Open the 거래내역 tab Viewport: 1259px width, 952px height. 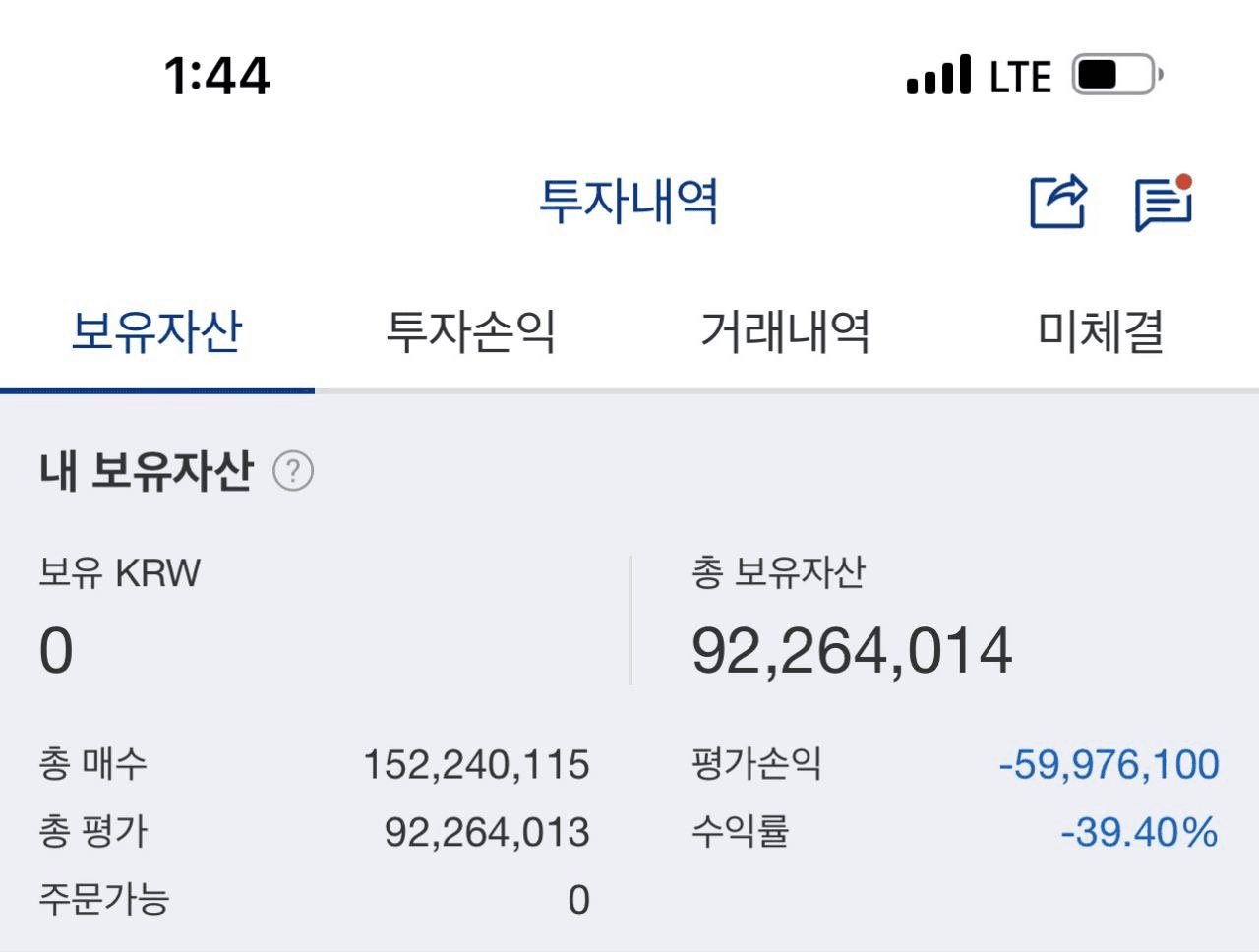click(x=785, y=331)
